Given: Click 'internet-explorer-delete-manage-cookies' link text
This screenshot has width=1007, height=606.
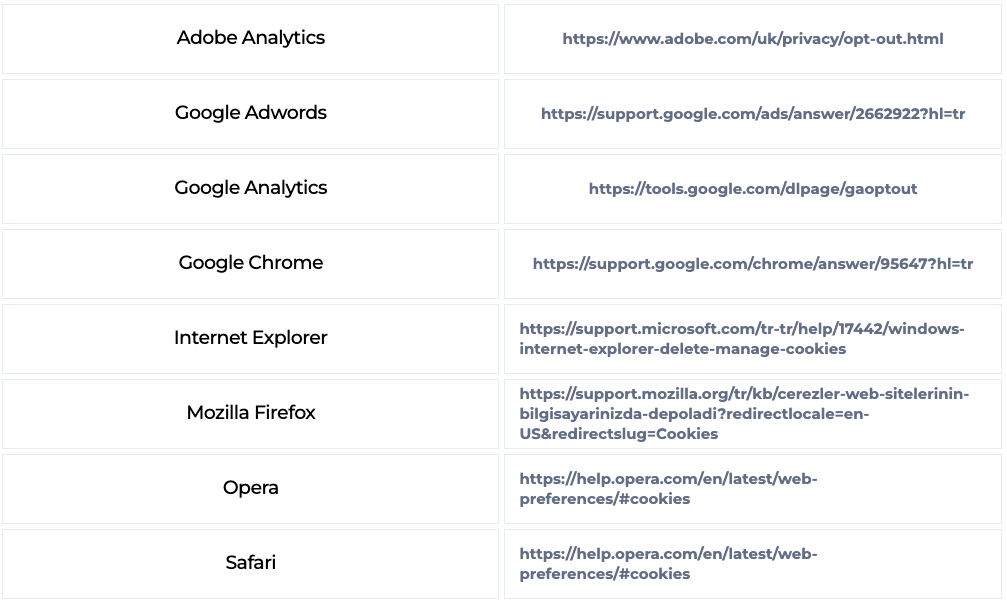Looking at the screenshot, I should point(683,349).
